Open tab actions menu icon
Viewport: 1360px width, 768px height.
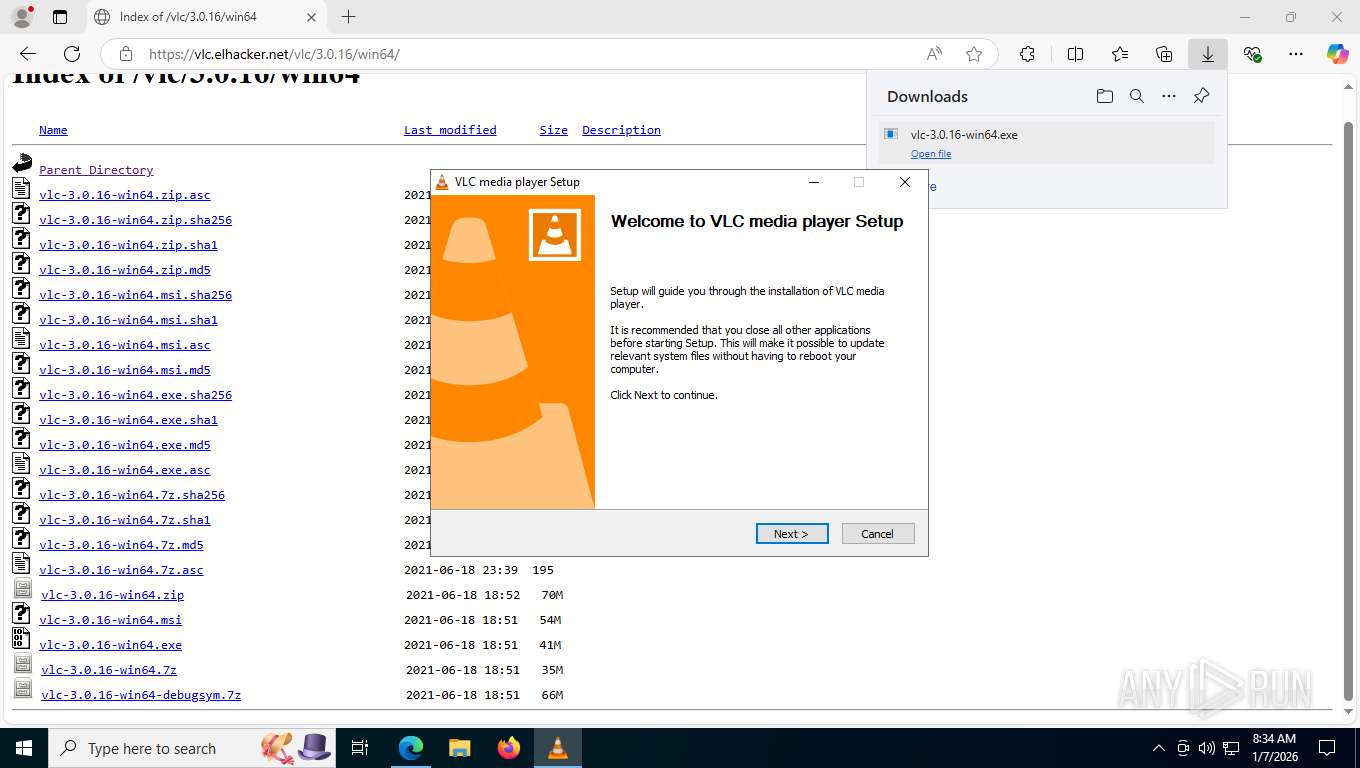(60, 17)
